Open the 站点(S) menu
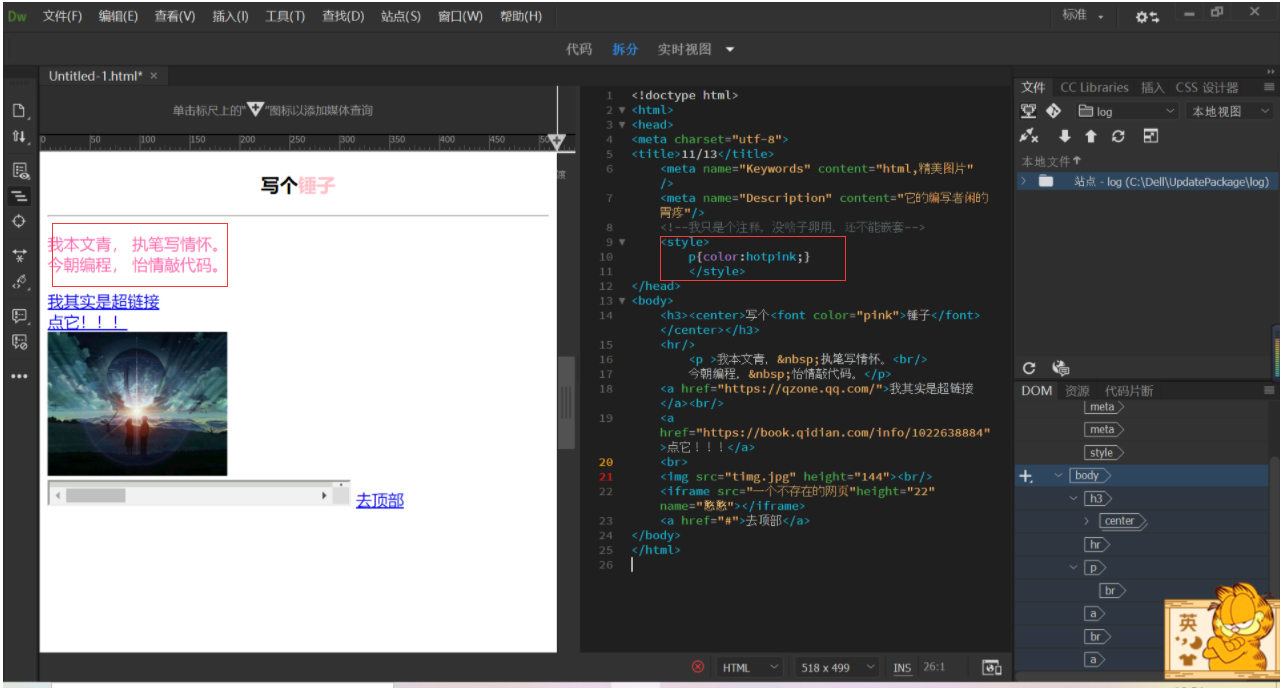This screenshot has height=688, width=1280. coord(401,16)
